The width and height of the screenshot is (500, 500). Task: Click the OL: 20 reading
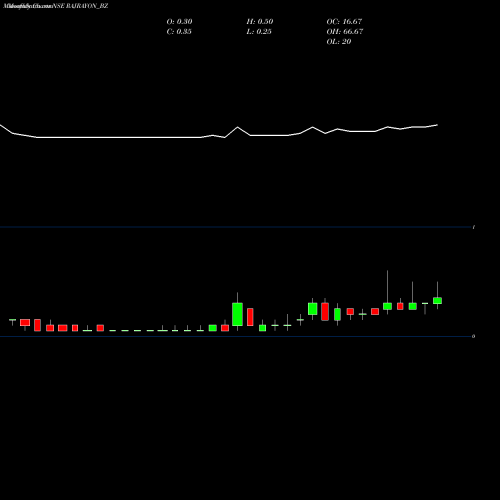(x=339, y=42)
